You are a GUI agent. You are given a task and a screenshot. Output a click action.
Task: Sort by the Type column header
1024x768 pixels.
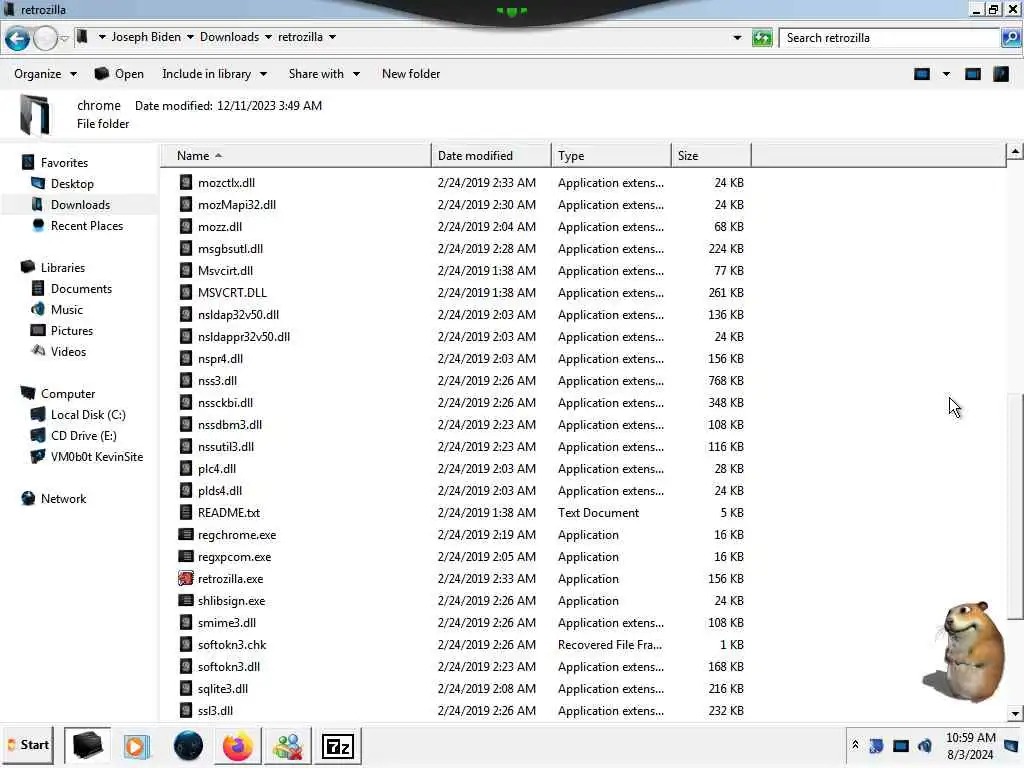pyautogui.click(x=611, y=155)
